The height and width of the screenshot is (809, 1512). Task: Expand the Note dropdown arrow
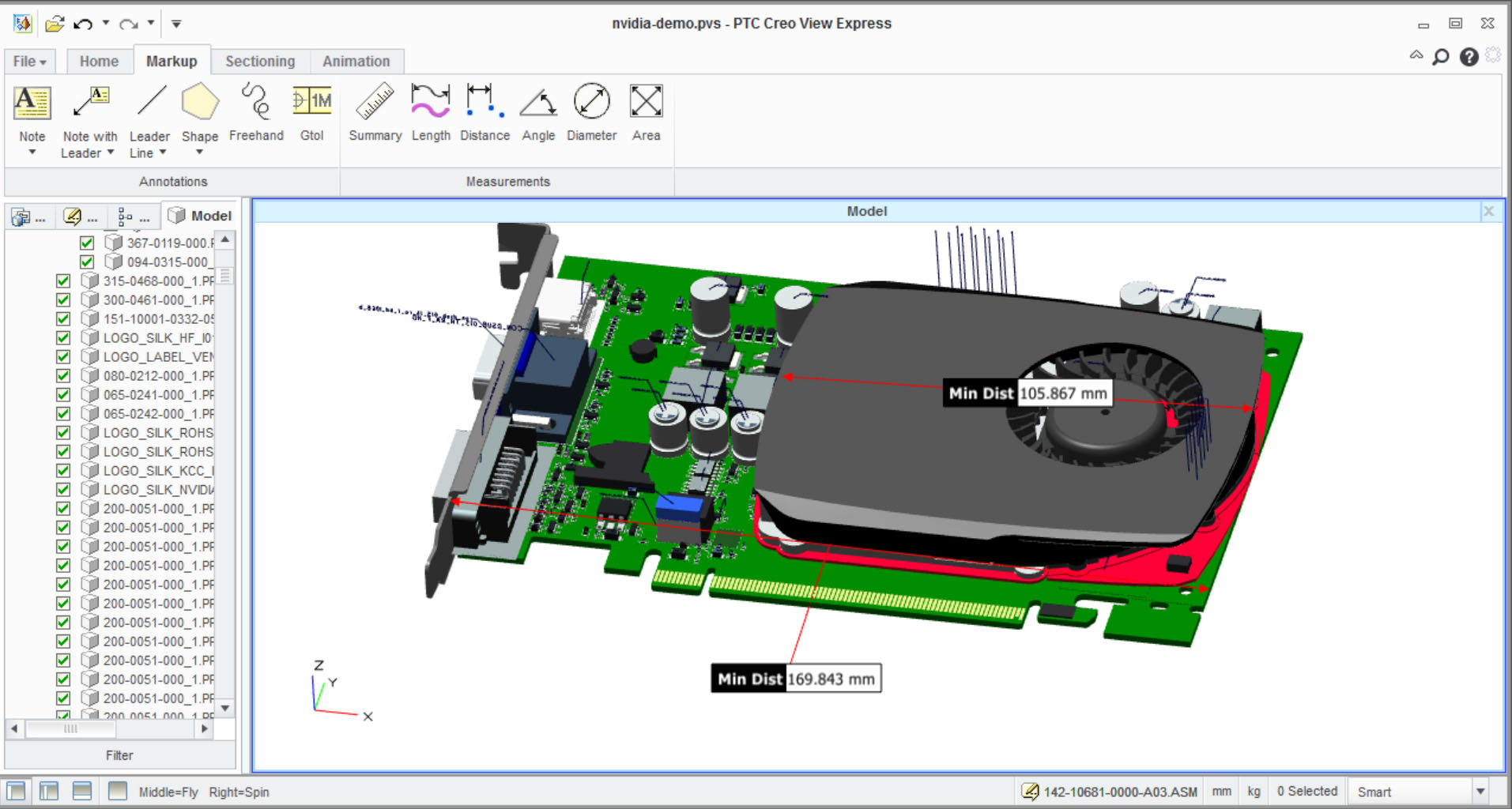[32, 152]
